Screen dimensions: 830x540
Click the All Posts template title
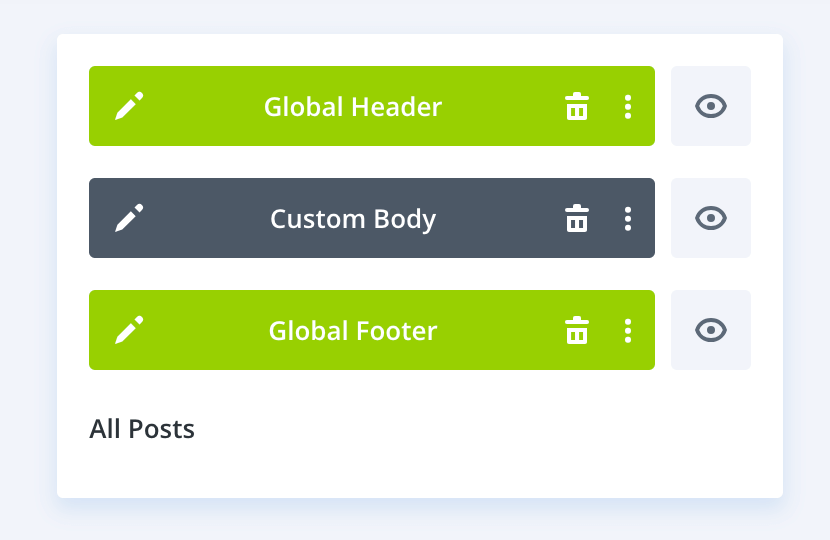142,429
